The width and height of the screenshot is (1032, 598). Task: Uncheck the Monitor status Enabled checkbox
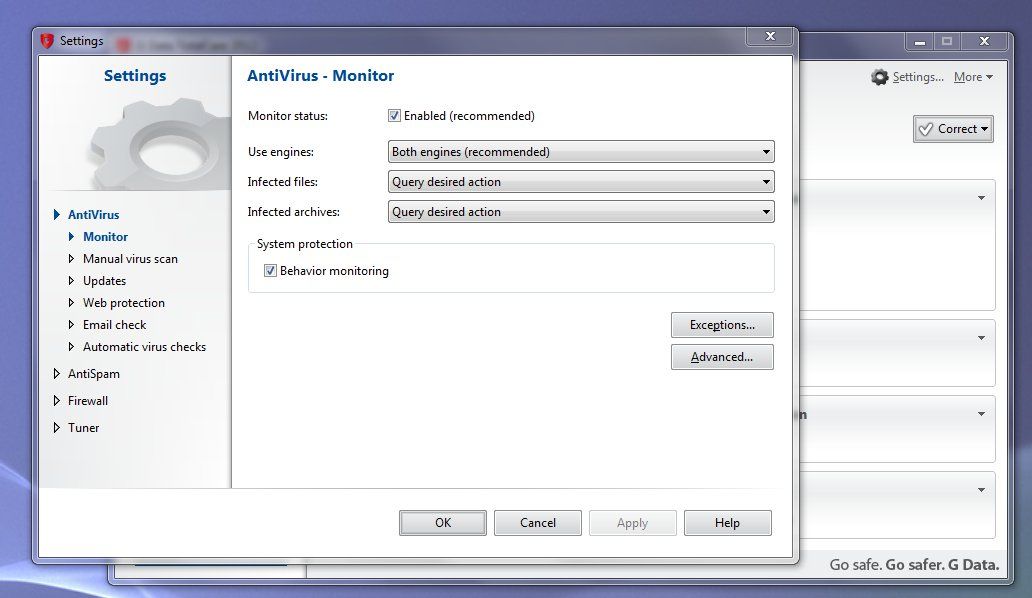[x=395, y=116]
